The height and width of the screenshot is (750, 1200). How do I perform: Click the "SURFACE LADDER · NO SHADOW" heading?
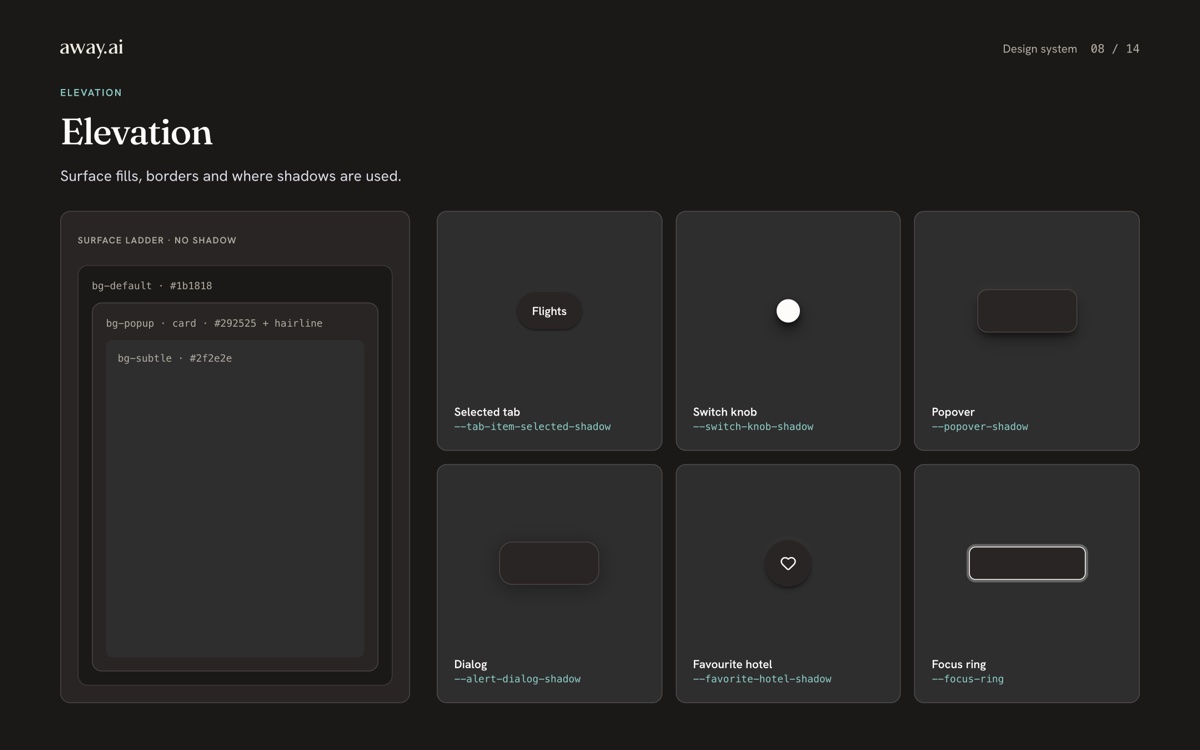(157, 241)
